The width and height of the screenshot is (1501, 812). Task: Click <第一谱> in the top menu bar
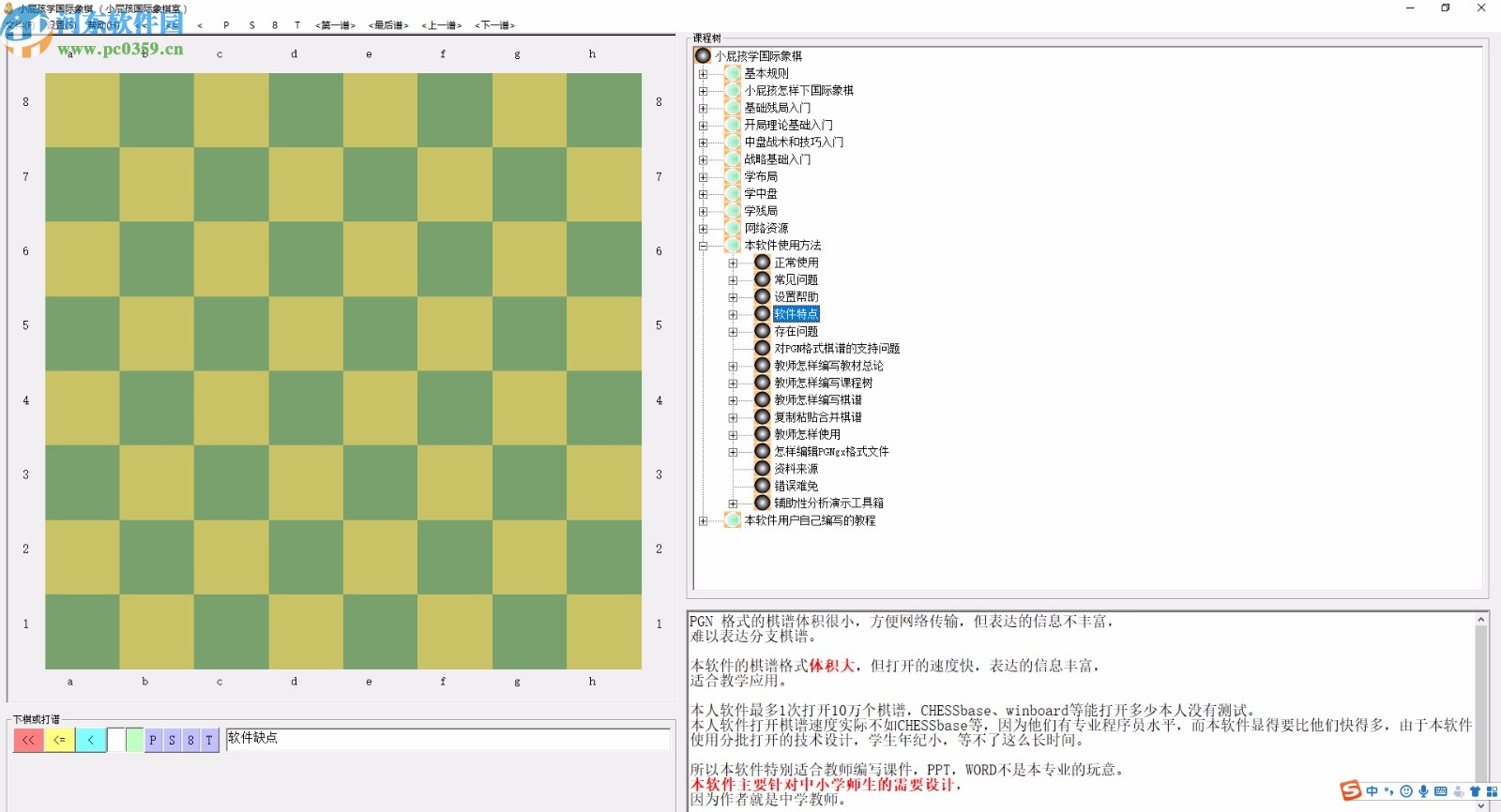pos(335,25)
